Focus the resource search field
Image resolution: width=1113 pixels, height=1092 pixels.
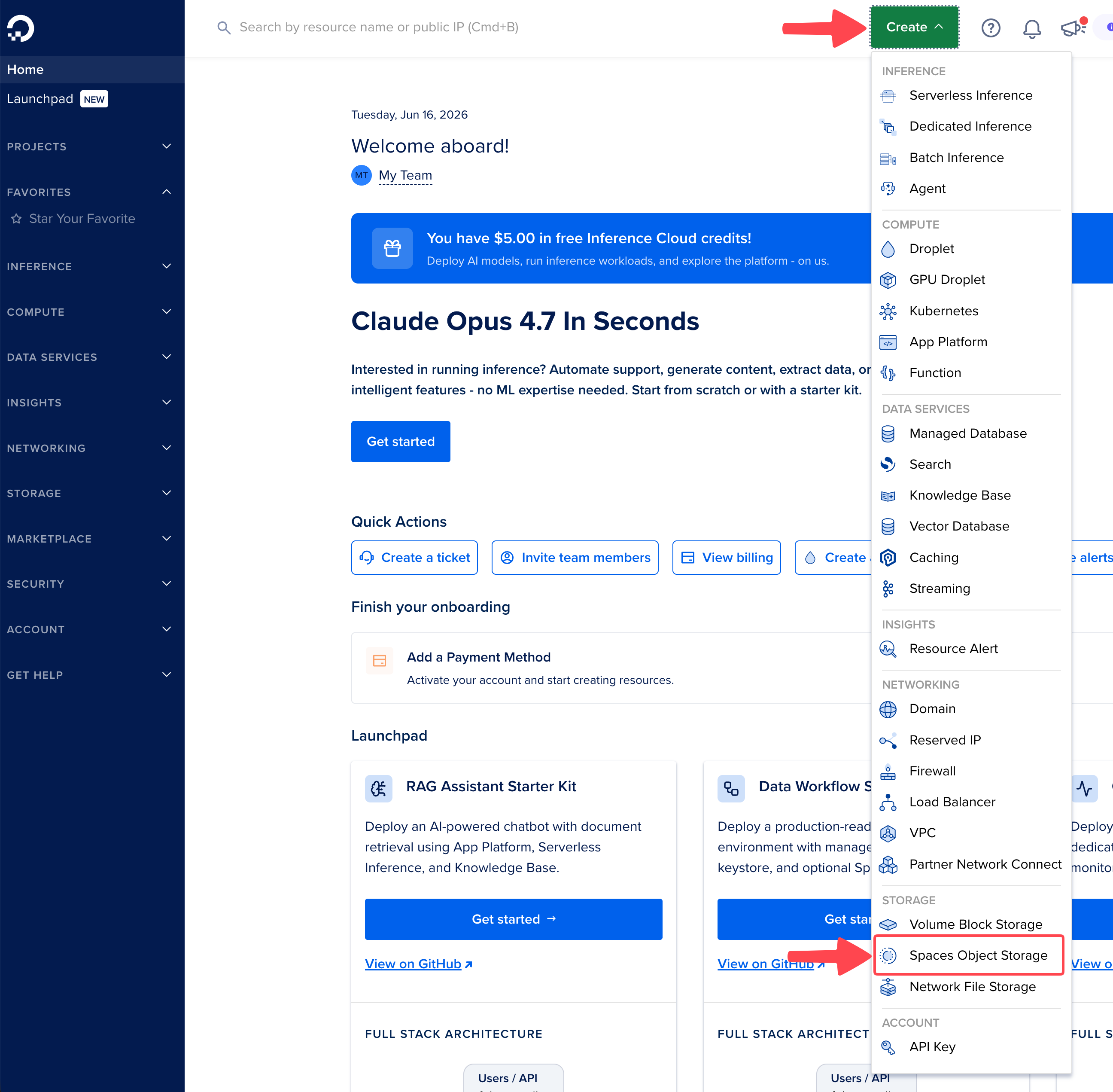[x=378, y=27]
